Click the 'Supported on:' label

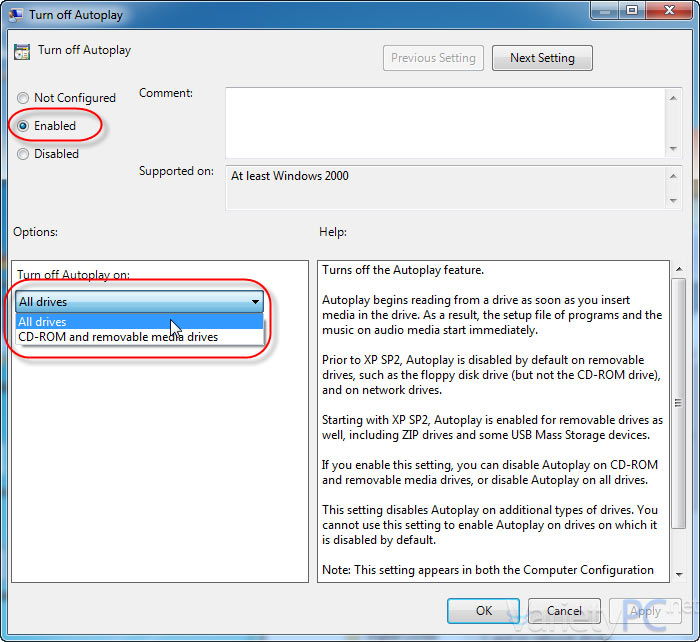point(176,171)
